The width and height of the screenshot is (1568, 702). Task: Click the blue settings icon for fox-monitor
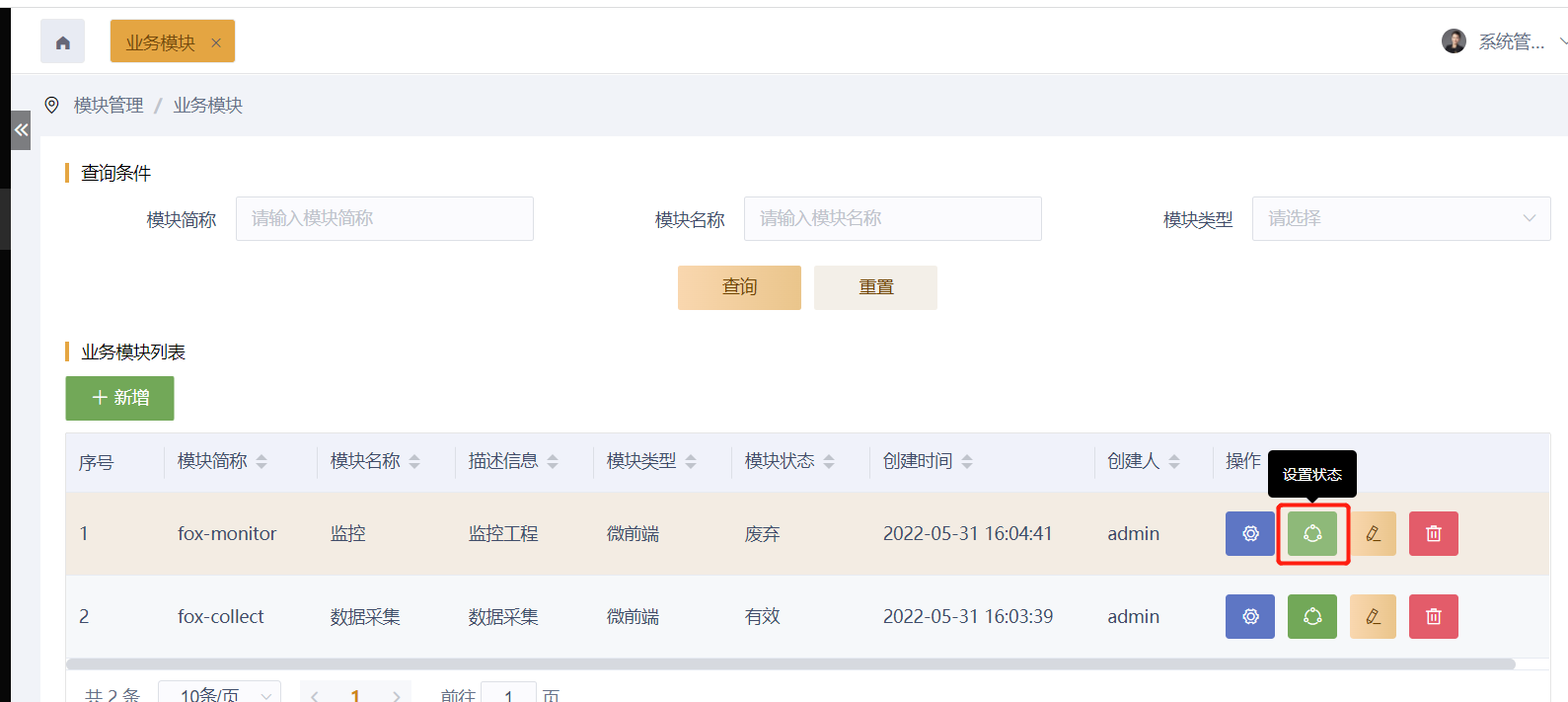coord(1250,533)
